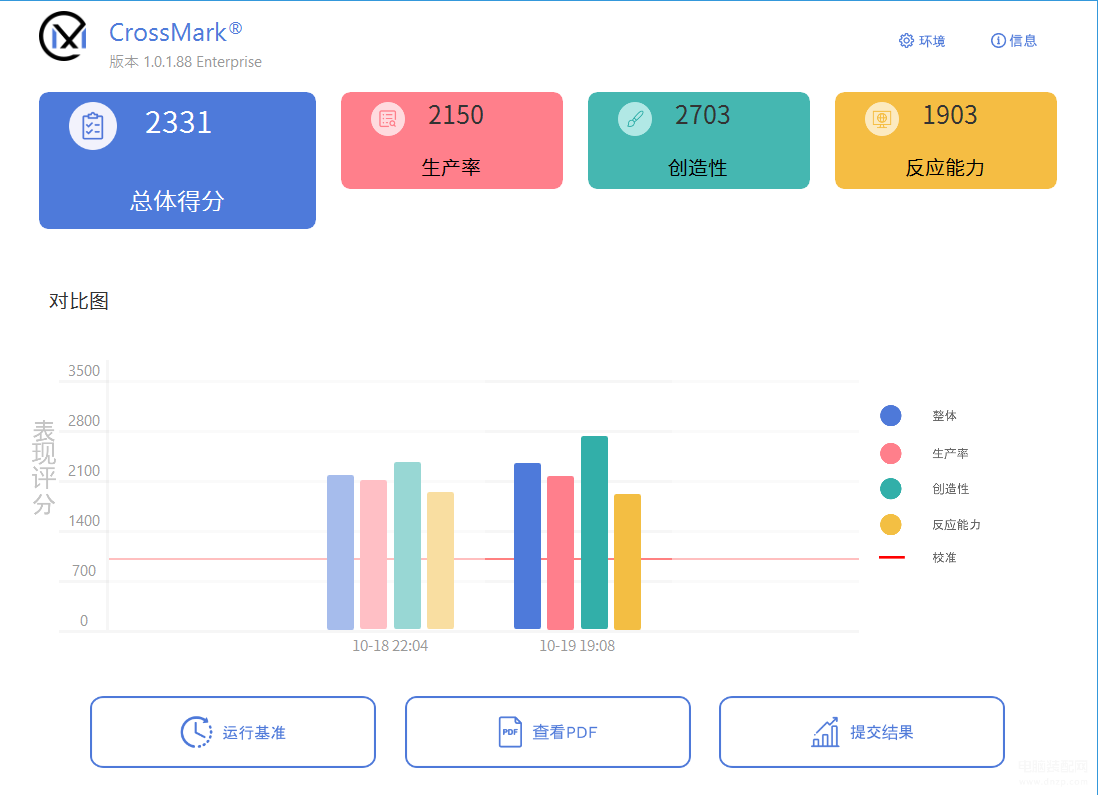Click the 信息 info circle icon
Image resolution: width=1098 pixels, height=795 pixels.
998,41
